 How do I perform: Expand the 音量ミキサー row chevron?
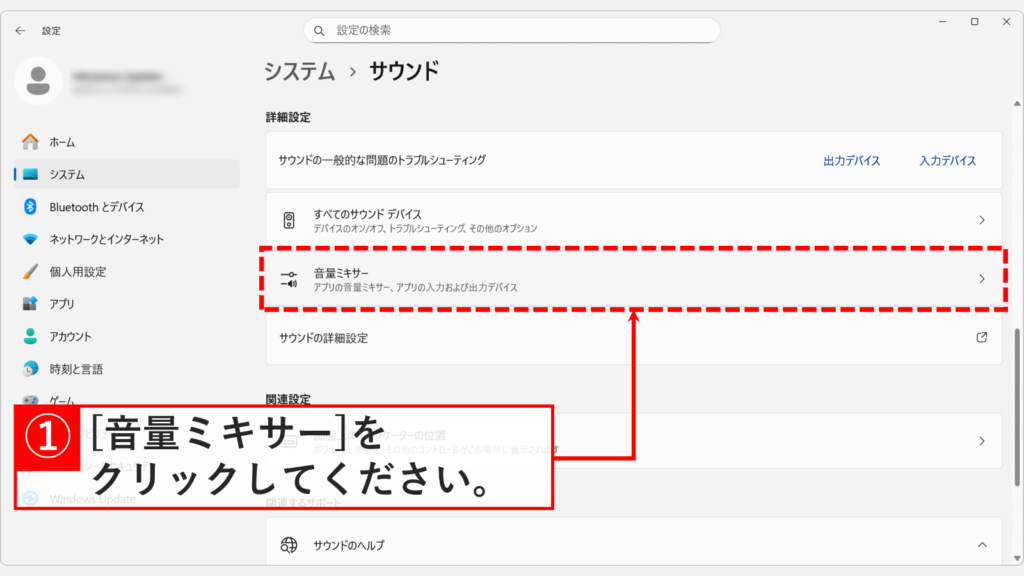pyautogui.click(x=983, y=277)
